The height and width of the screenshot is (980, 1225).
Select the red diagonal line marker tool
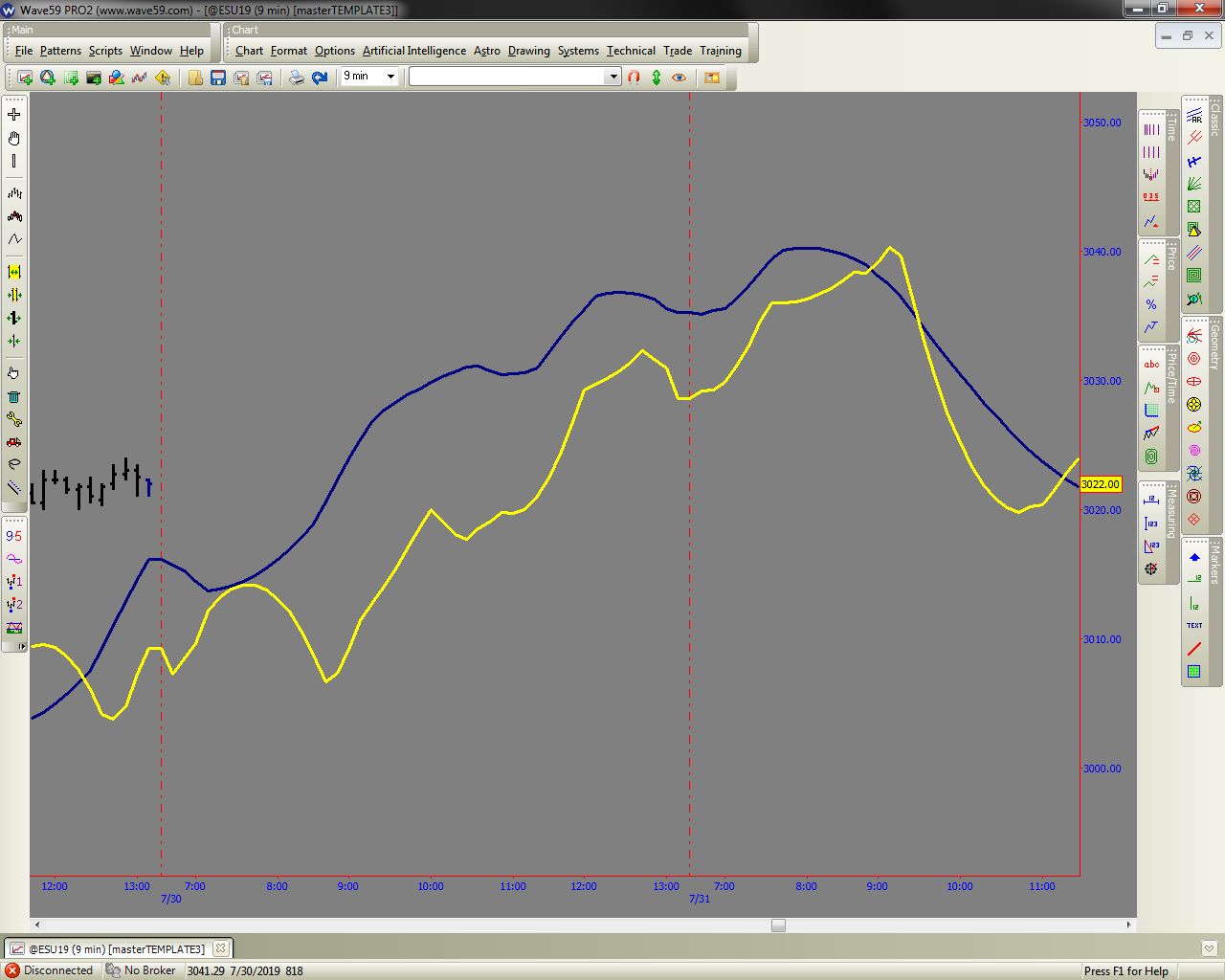1194,649
